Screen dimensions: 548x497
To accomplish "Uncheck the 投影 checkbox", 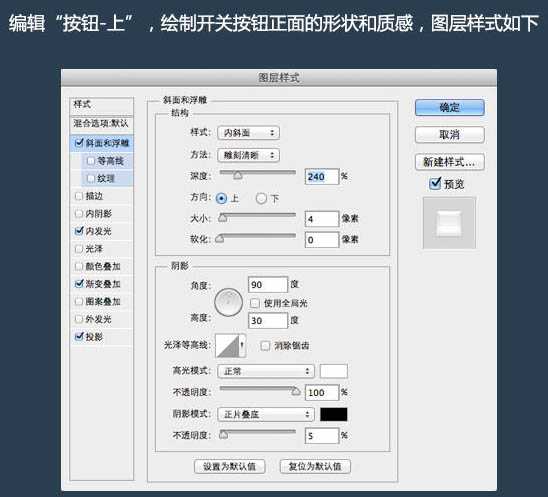I will [79, 336].
